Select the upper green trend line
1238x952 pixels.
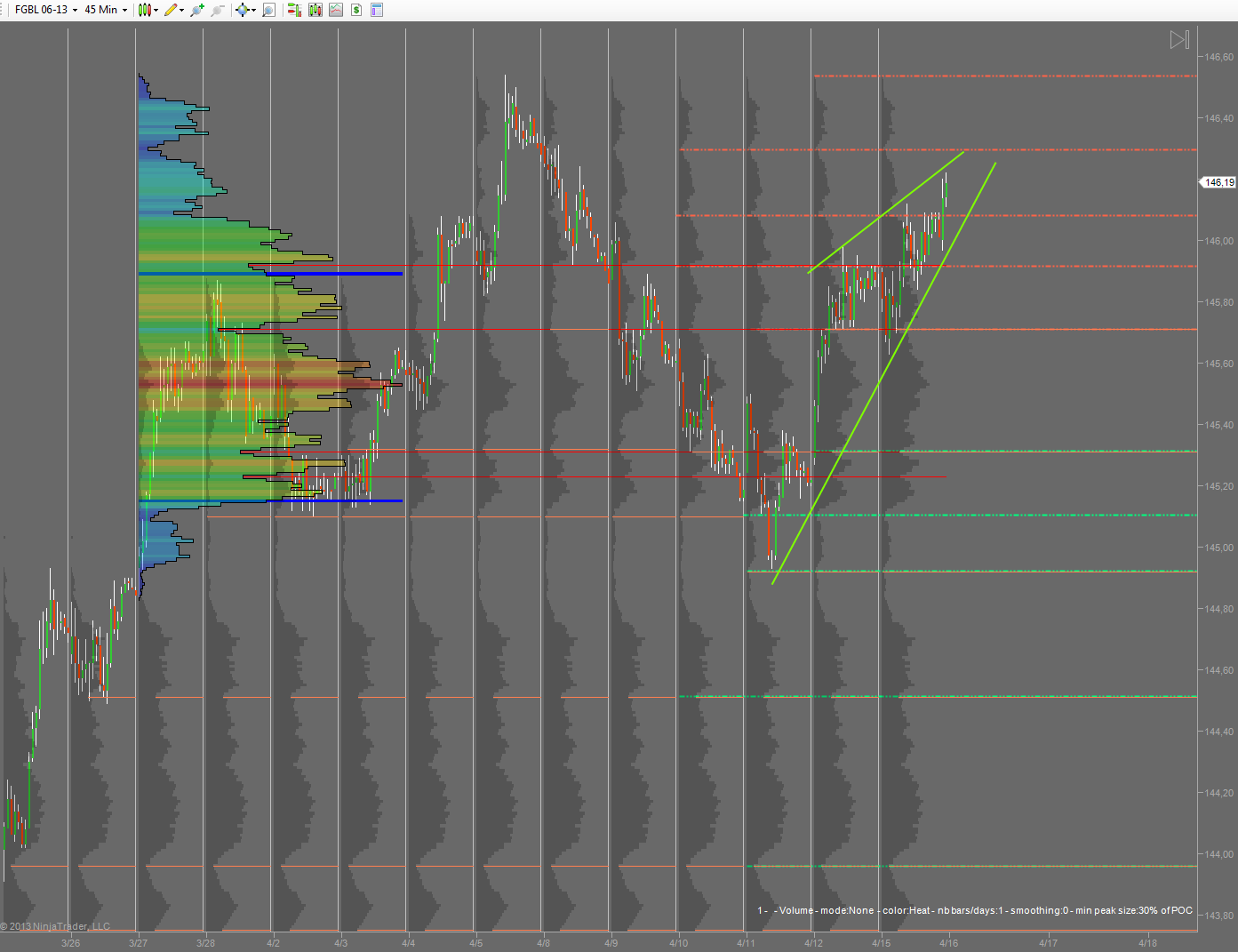click(x=886, y=212)
